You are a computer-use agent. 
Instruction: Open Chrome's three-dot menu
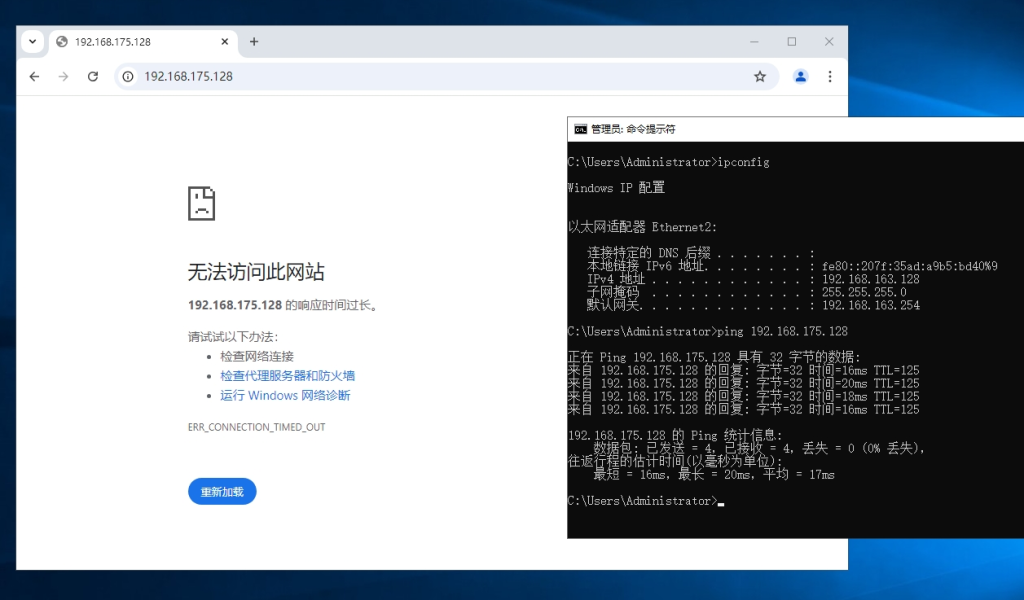pyautogui.click(x=830, y=76)
